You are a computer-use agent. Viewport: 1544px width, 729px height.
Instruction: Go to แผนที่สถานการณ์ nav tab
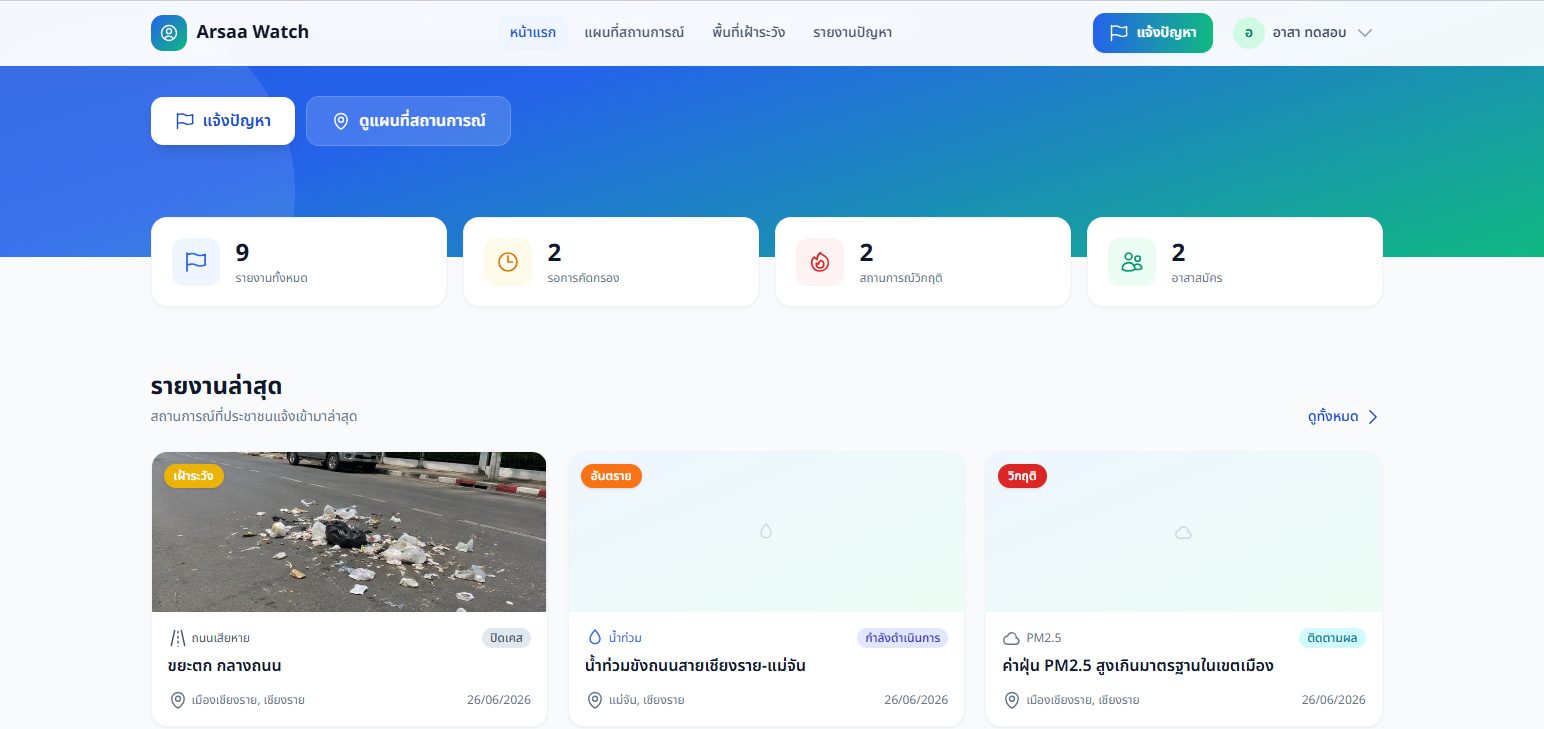tap(634, 33)
